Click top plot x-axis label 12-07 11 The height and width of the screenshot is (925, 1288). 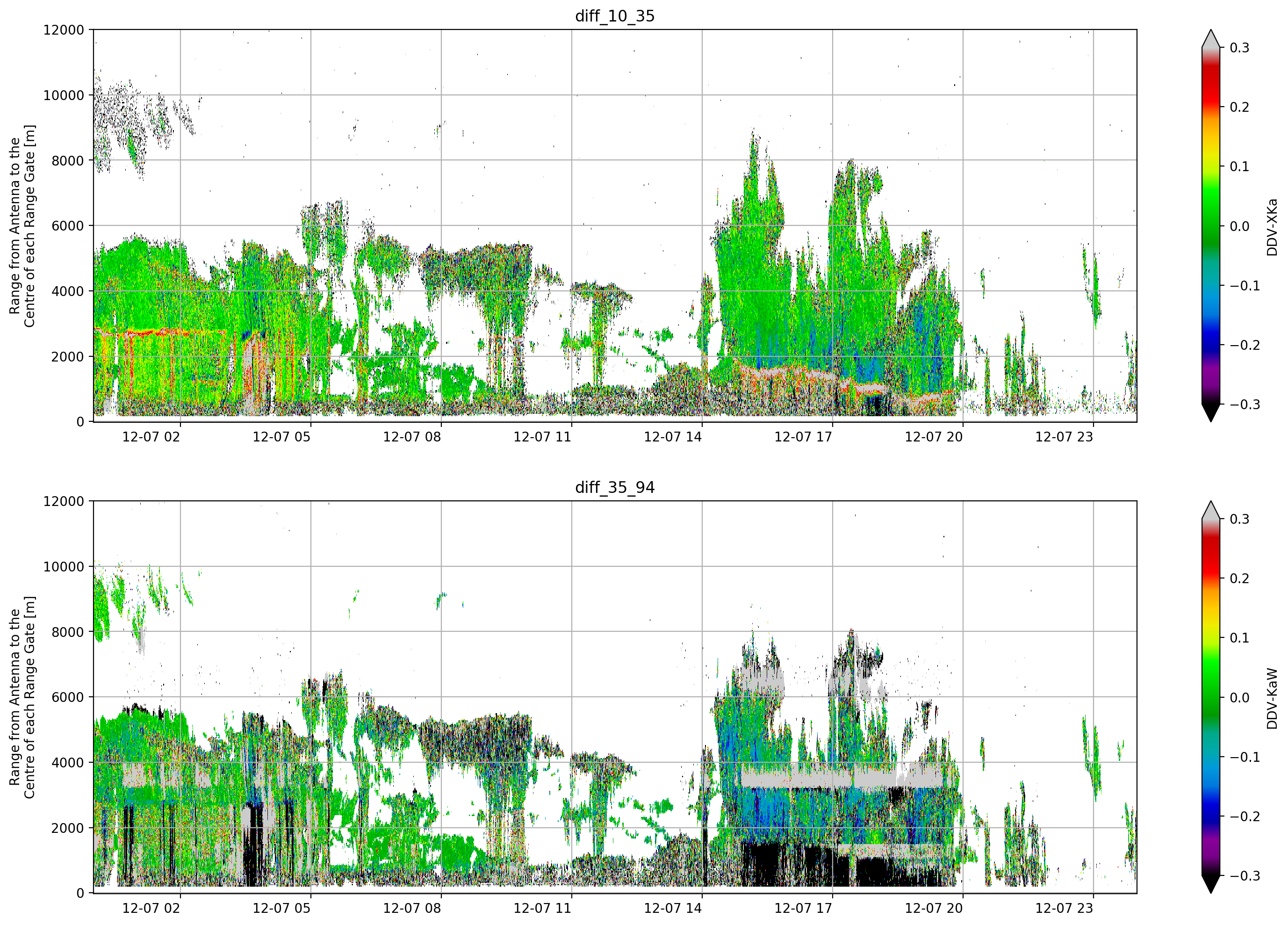[542, 437]
